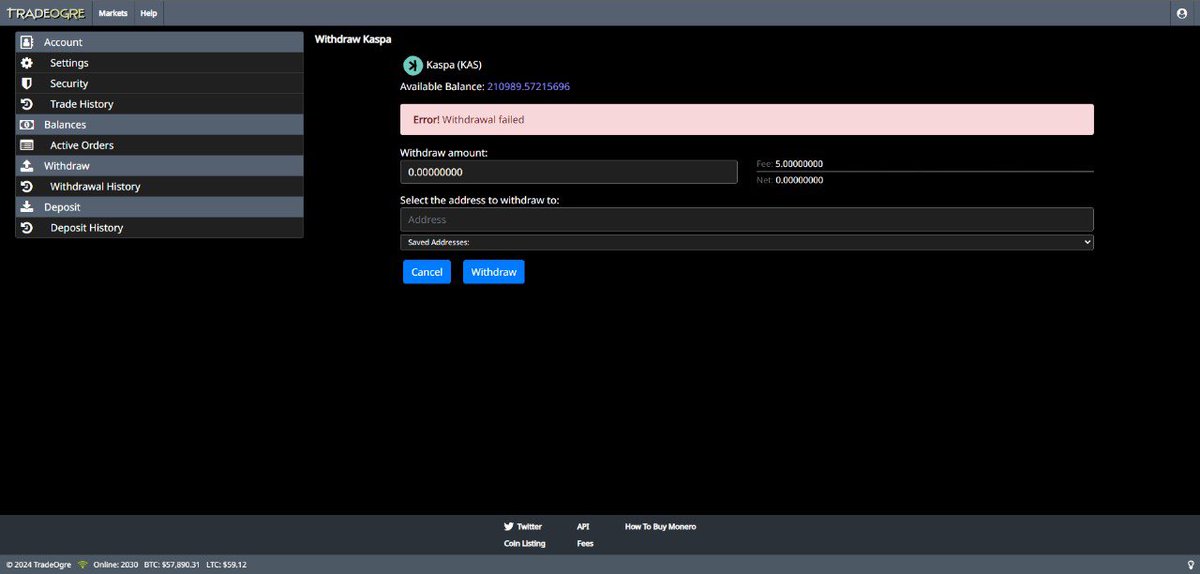This screenshot has height=574, width=1200.
Task: Open Balances in sidebar
Action: [159, 125]
